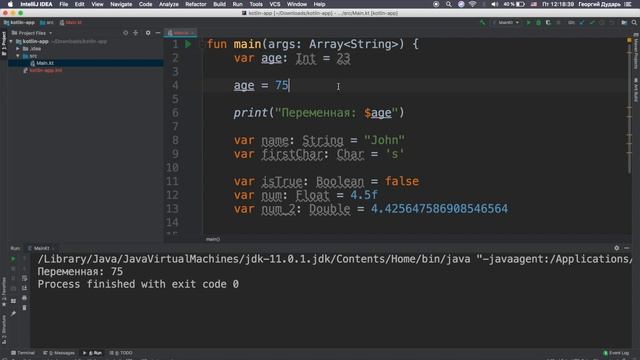This screenshot has width=640, height=360.
Task: Open the Project tool window side tab
Action: click(4, 43)
